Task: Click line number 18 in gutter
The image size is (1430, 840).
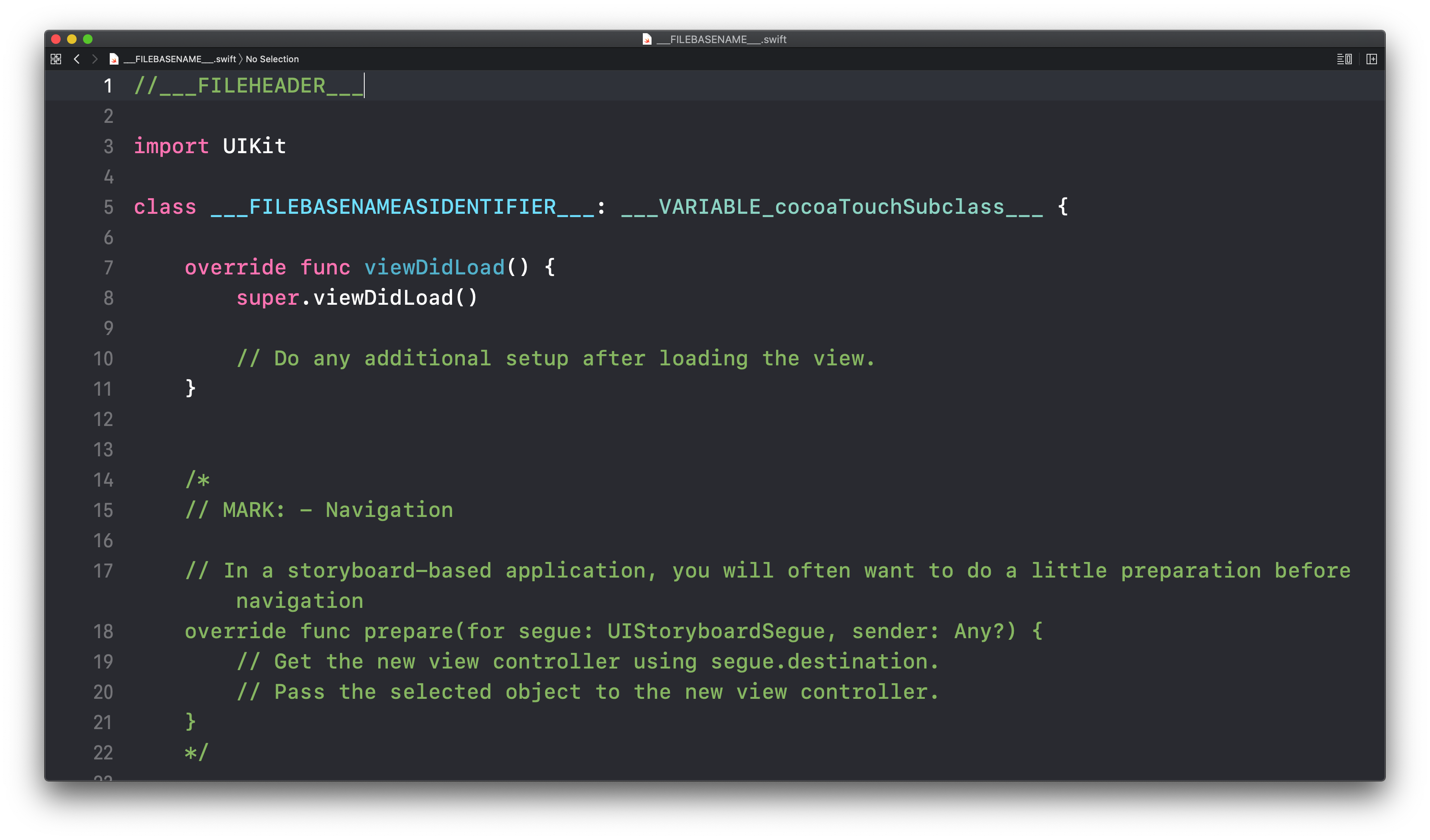Action: tap(103, 631)
